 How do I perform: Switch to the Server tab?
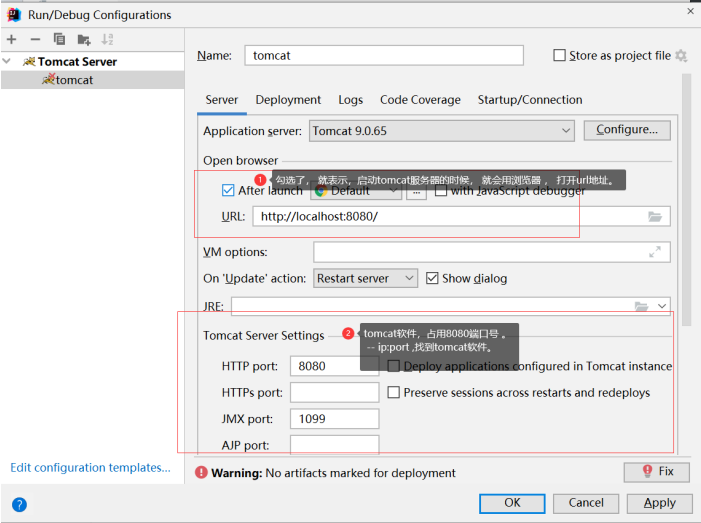click(x=222, y=100)
